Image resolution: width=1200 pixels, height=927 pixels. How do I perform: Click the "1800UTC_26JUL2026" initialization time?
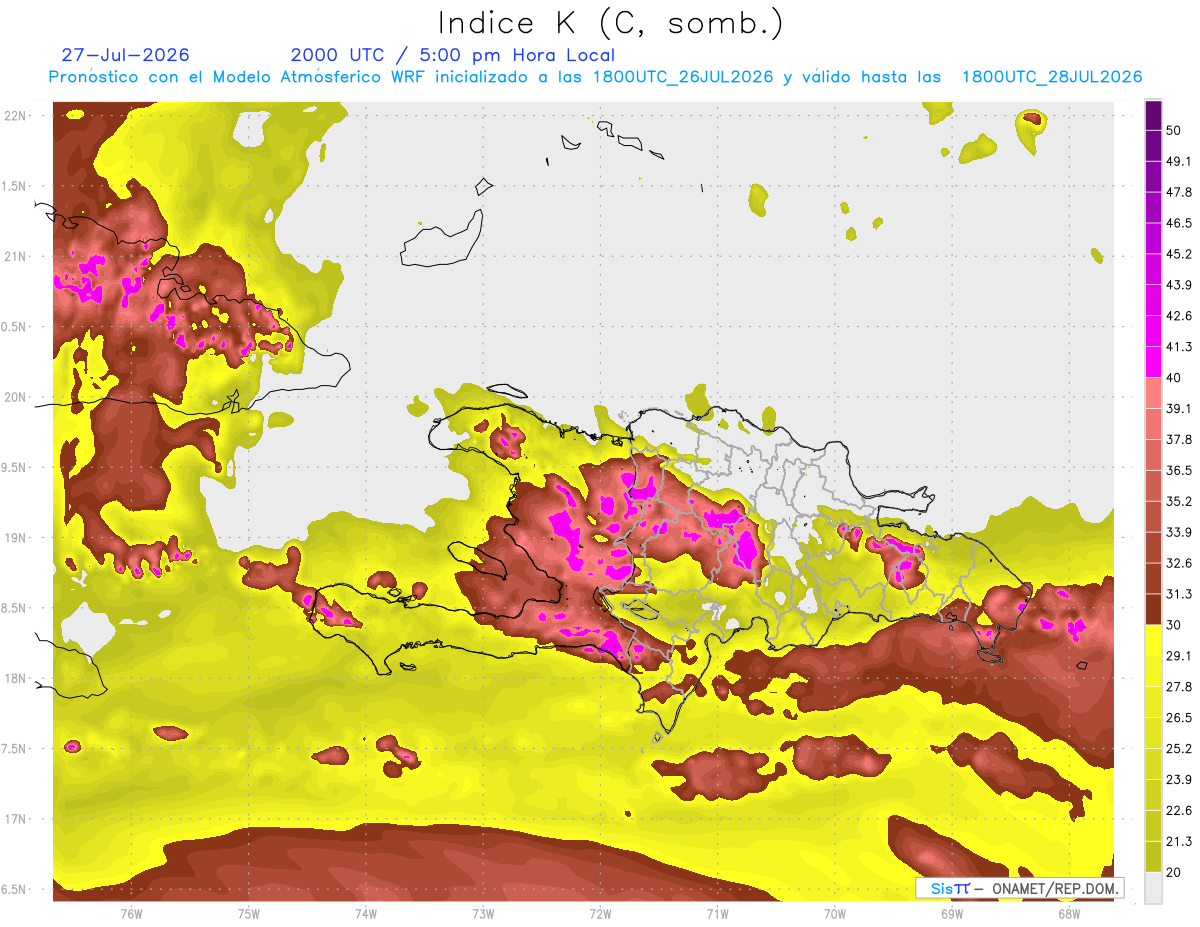click(682, 77)
